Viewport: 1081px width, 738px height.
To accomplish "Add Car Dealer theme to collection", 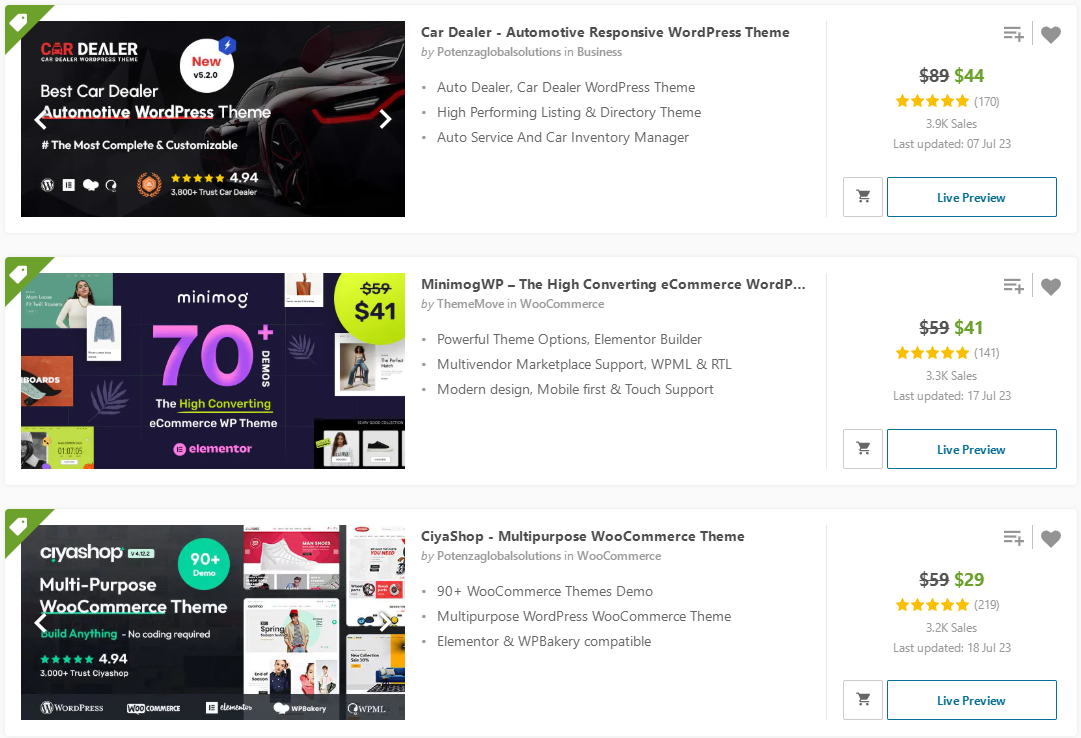I will 1013,34.
